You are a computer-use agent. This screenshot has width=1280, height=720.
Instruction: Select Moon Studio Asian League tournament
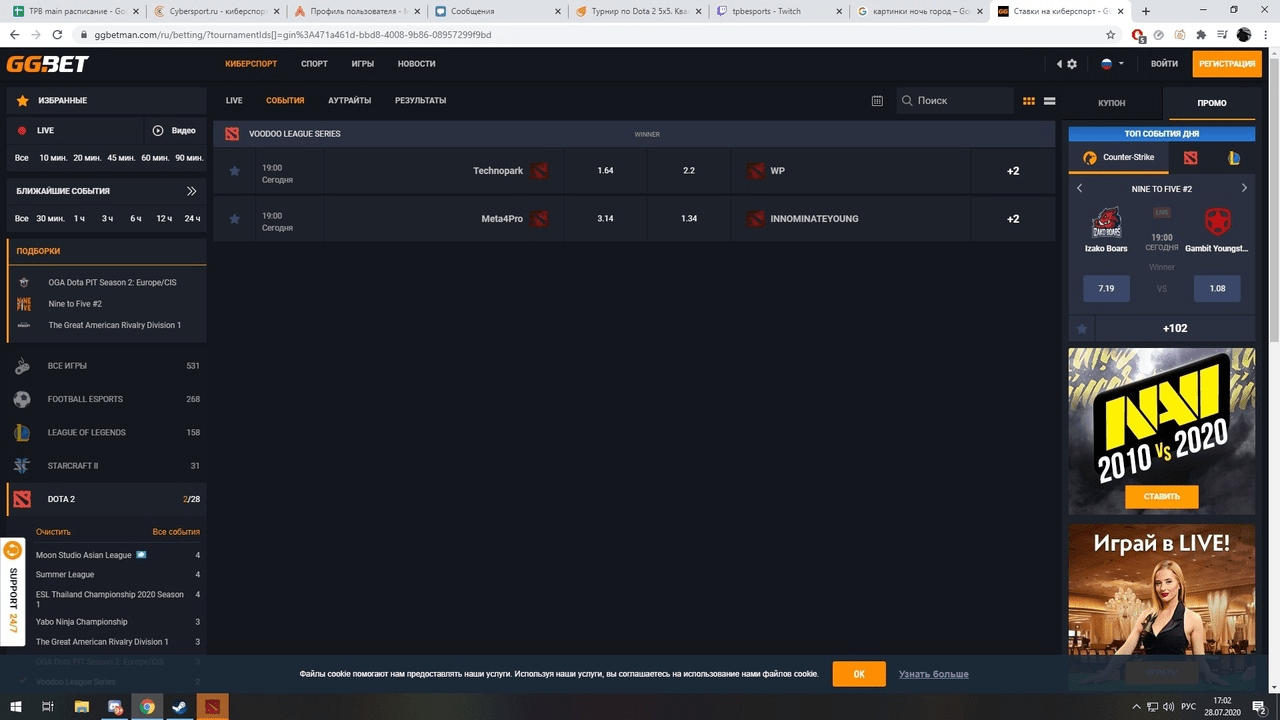(84, 555)
